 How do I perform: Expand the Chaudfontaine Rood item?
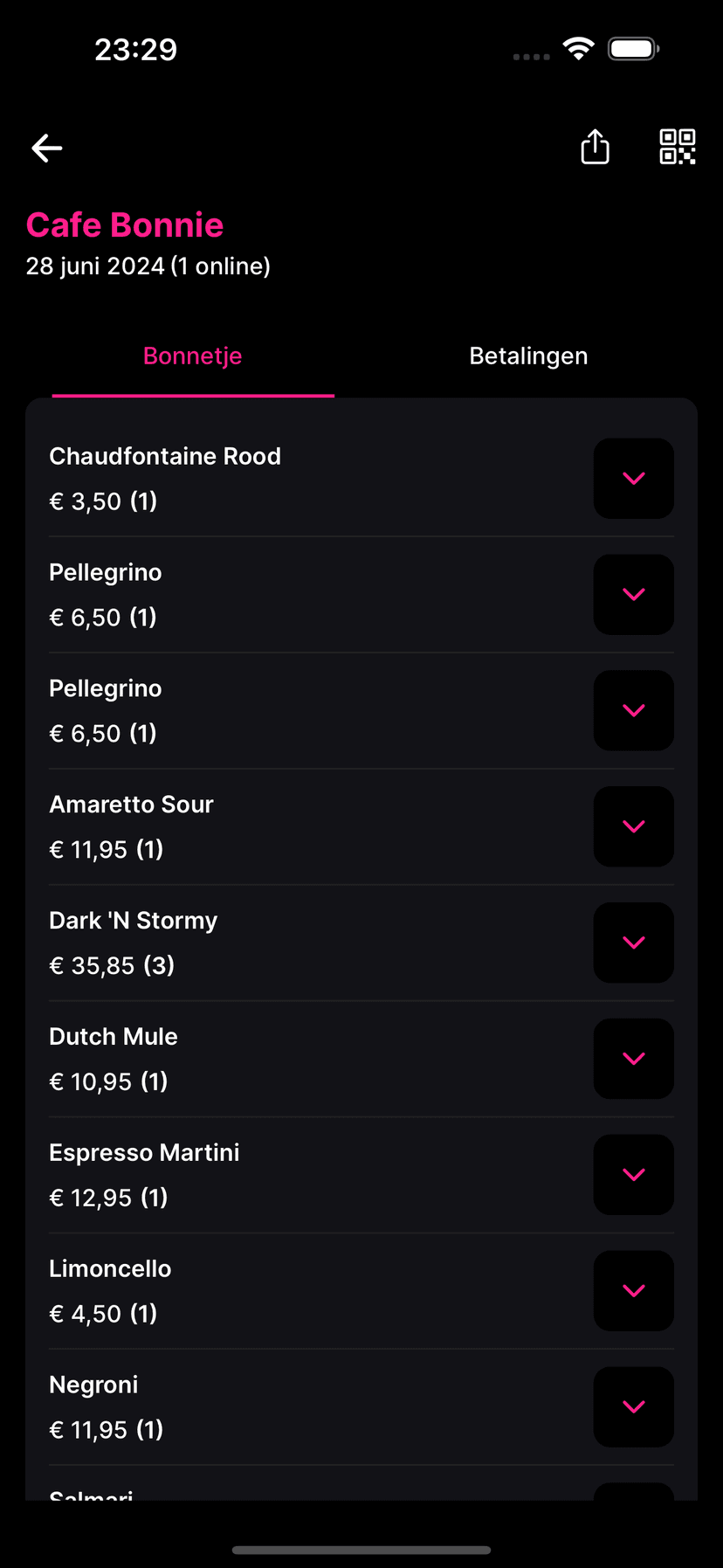pos(633,479)
